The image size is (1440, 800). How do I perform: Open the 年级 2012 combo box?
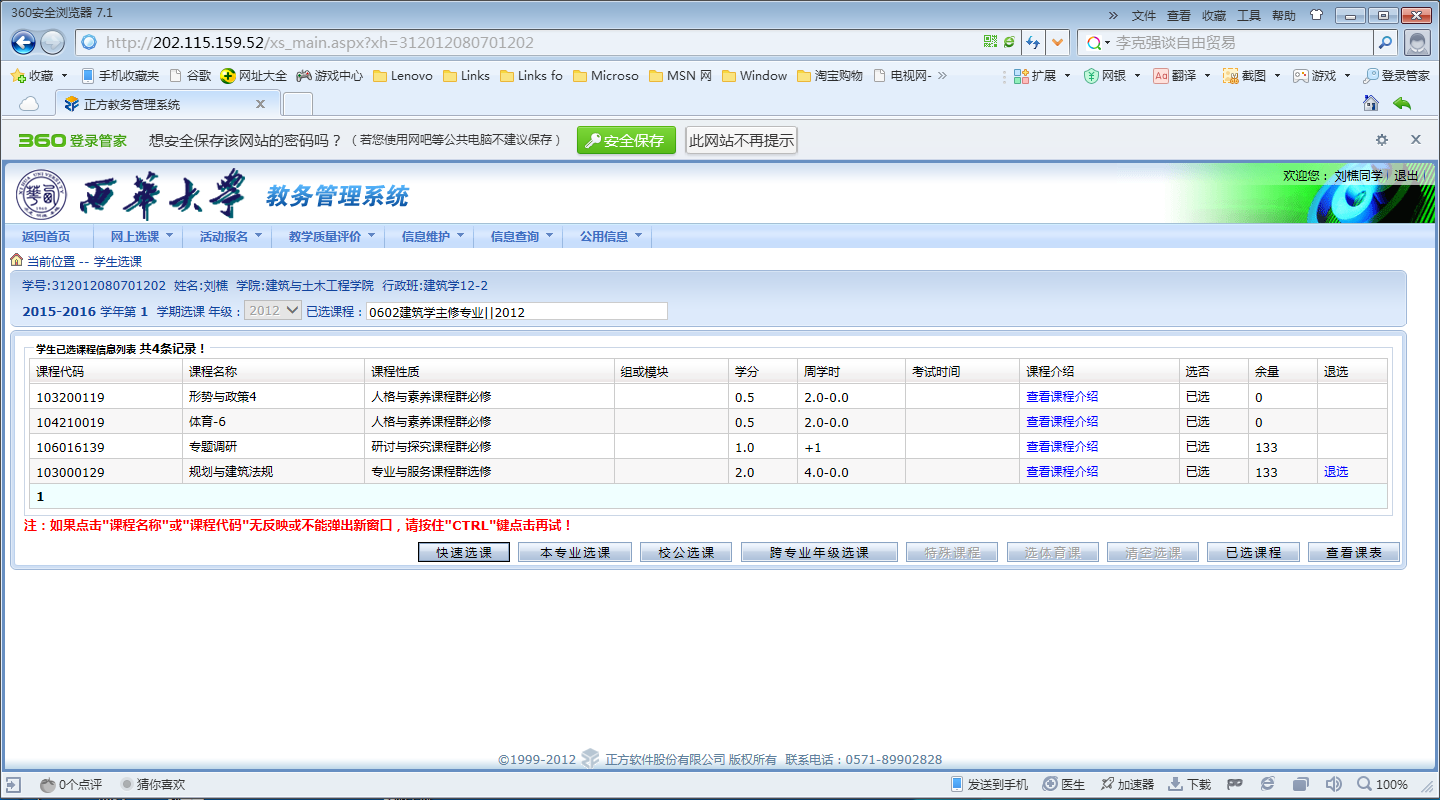coord(273,311)
